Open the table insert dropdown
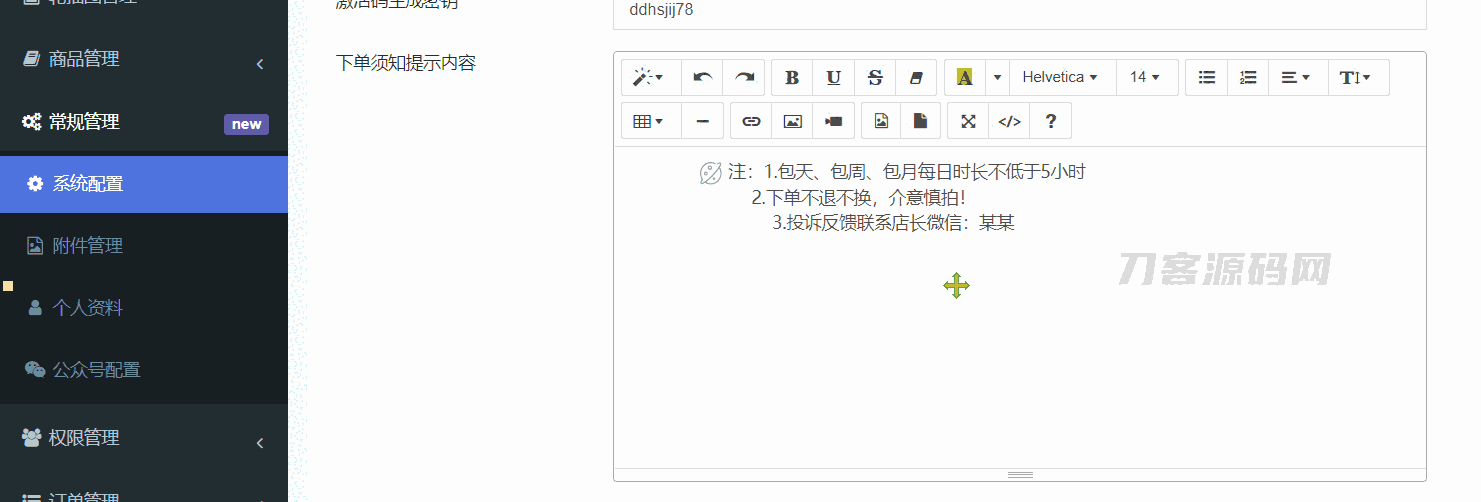 (651, 121)
